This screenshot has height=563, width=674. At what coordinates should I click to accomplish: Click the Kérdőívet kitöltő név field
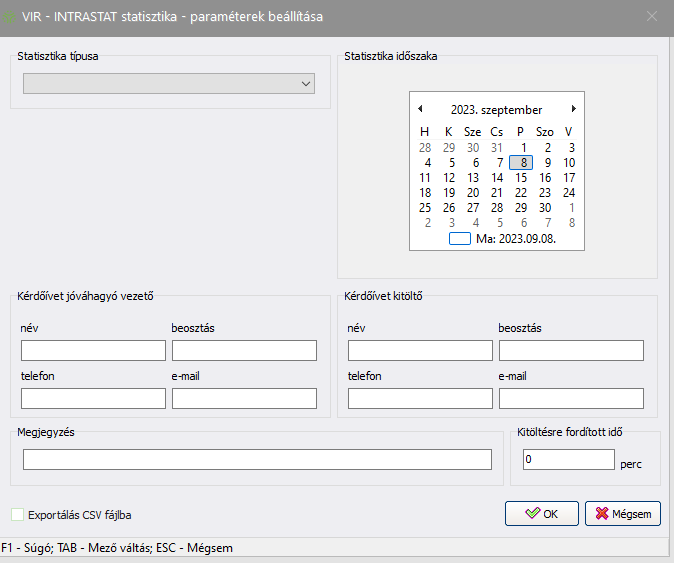(420, 350)
